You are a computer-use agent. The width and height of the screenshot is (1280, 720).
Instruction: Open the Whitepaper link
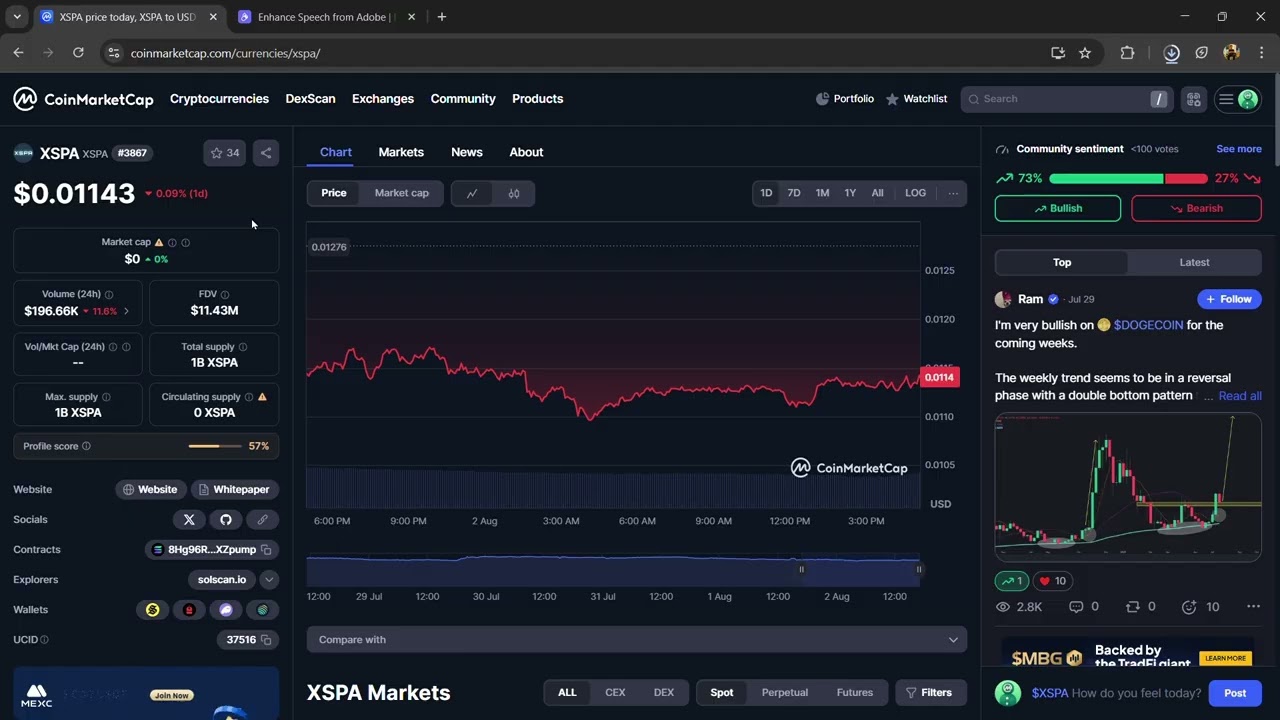234,490
